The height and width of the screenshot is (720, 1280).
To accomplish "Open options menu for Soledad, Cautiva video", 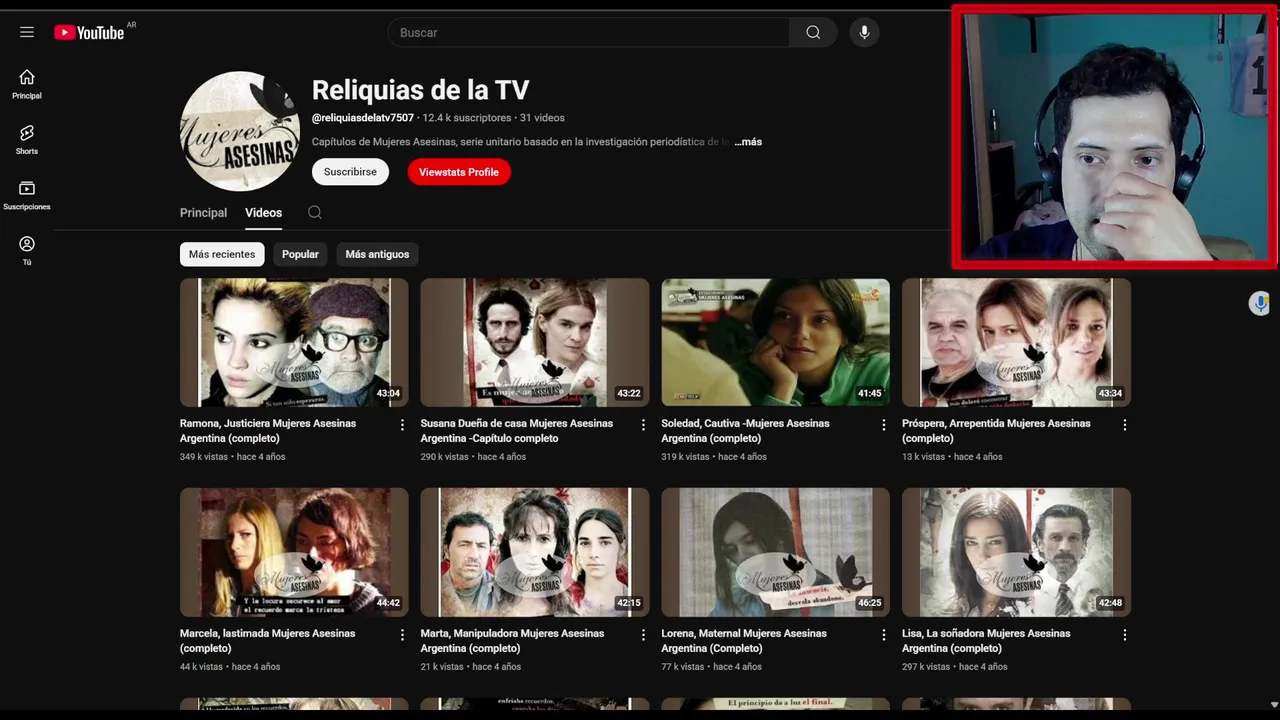I will click(x=884, y=425).
